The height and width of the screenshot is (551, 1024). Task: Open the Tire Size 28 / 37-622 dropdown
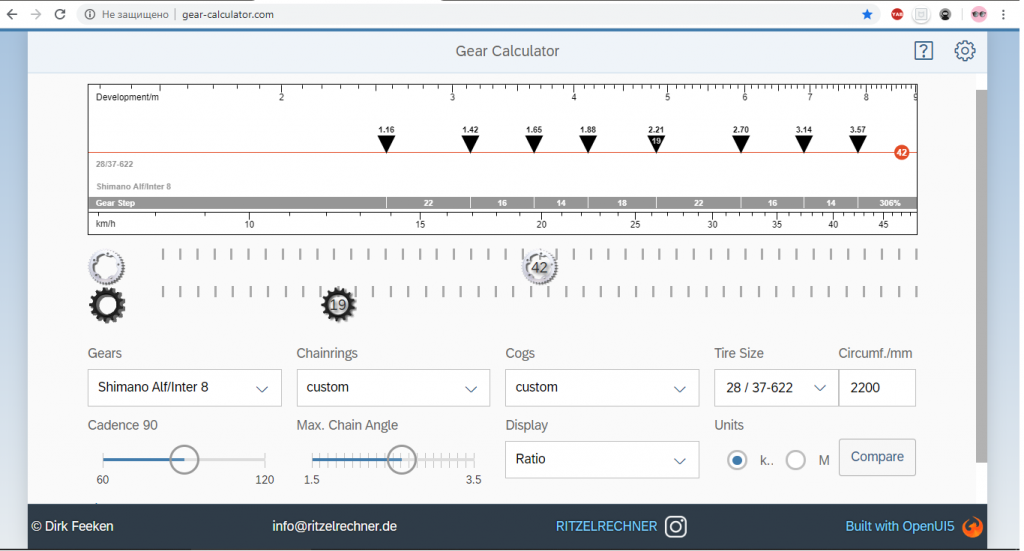coord(775,388)
